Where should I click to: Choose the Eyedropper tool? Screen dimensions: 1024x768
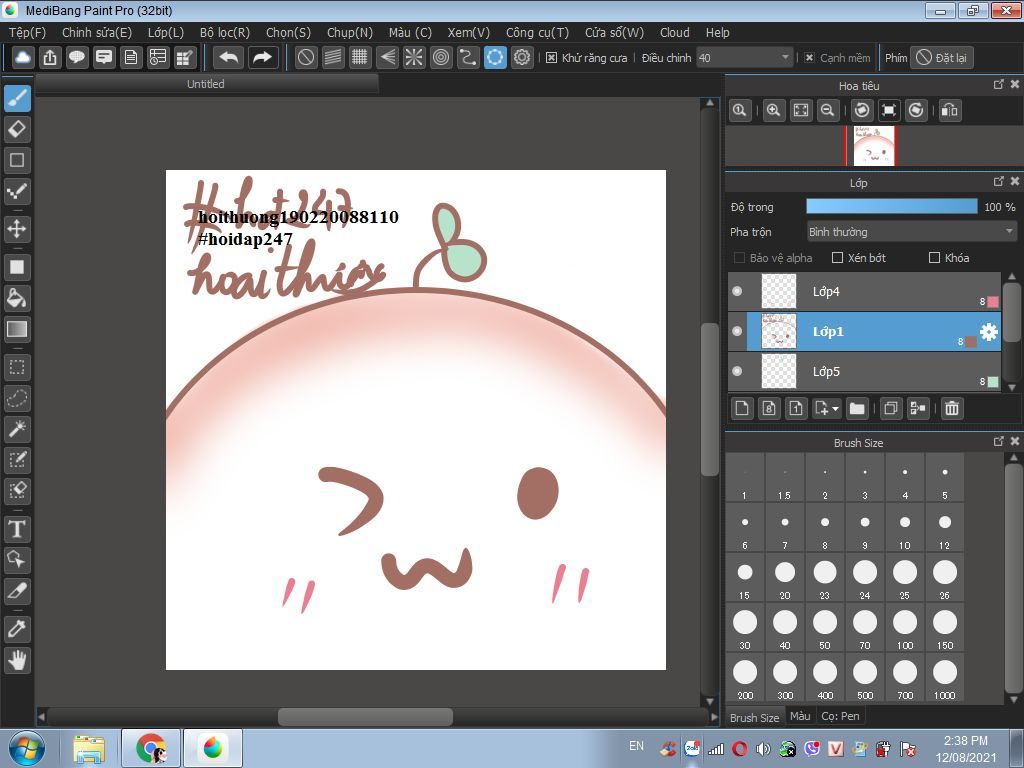coord(17,629)
